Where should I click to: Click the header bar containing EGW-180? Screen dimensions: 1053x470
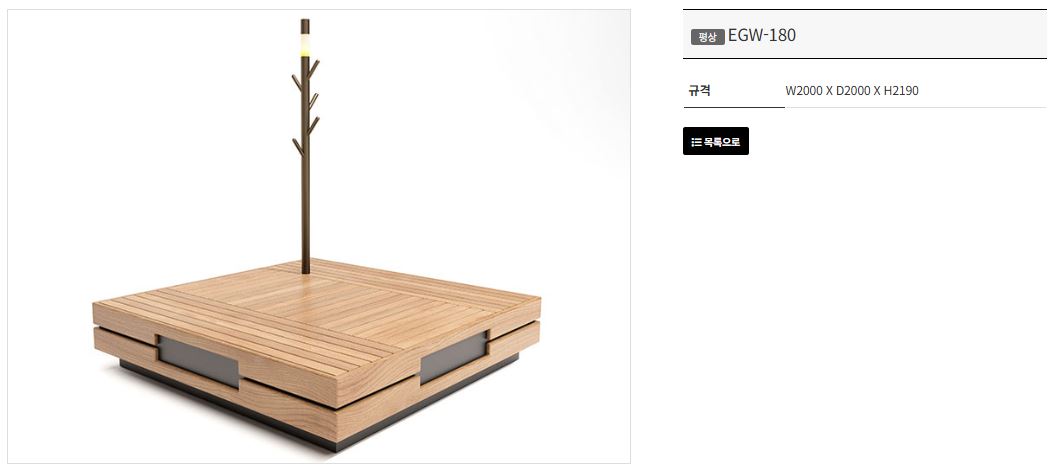(864, 34)
